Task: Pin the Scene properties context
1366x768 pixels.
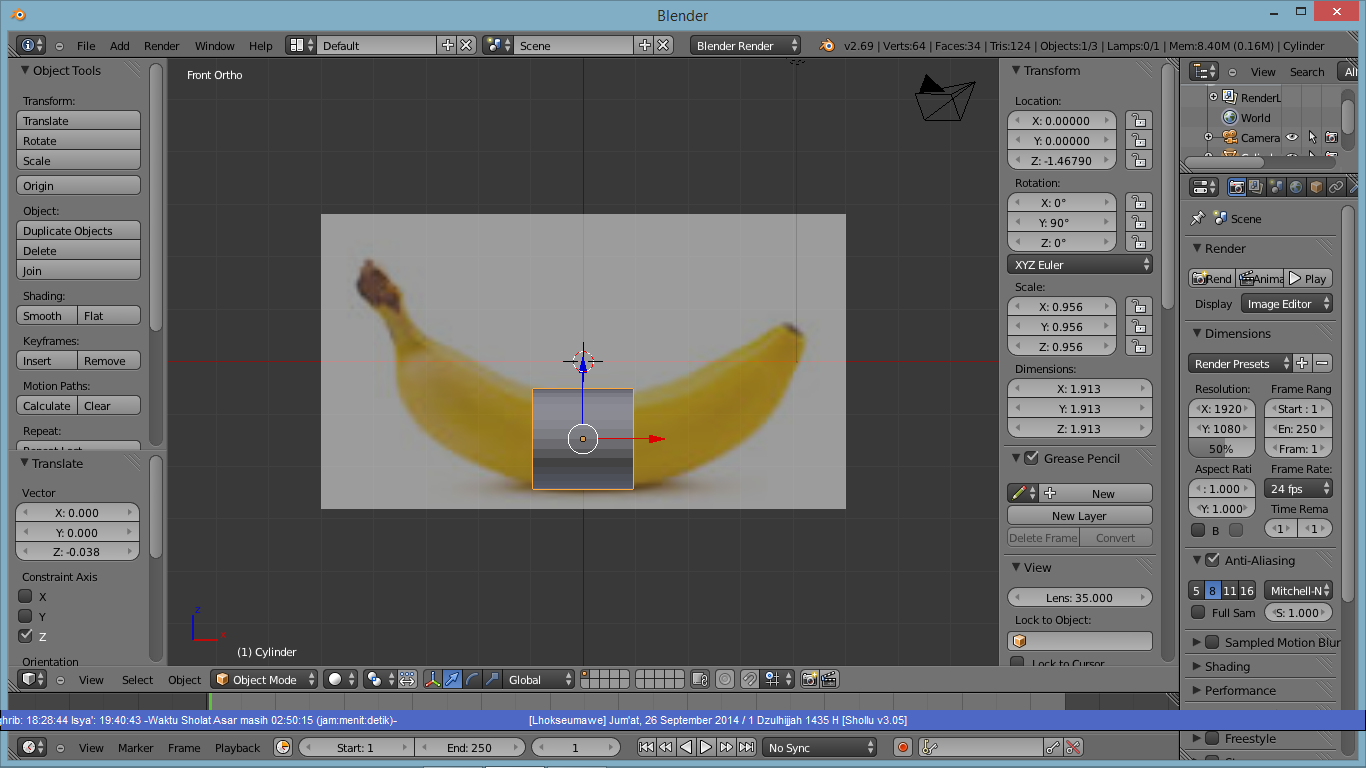Action: point(1198,218)
